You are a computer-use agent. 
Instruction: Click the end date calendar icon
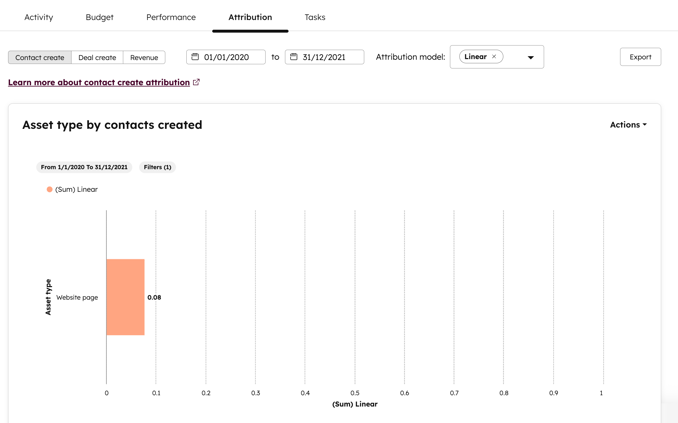294,57
